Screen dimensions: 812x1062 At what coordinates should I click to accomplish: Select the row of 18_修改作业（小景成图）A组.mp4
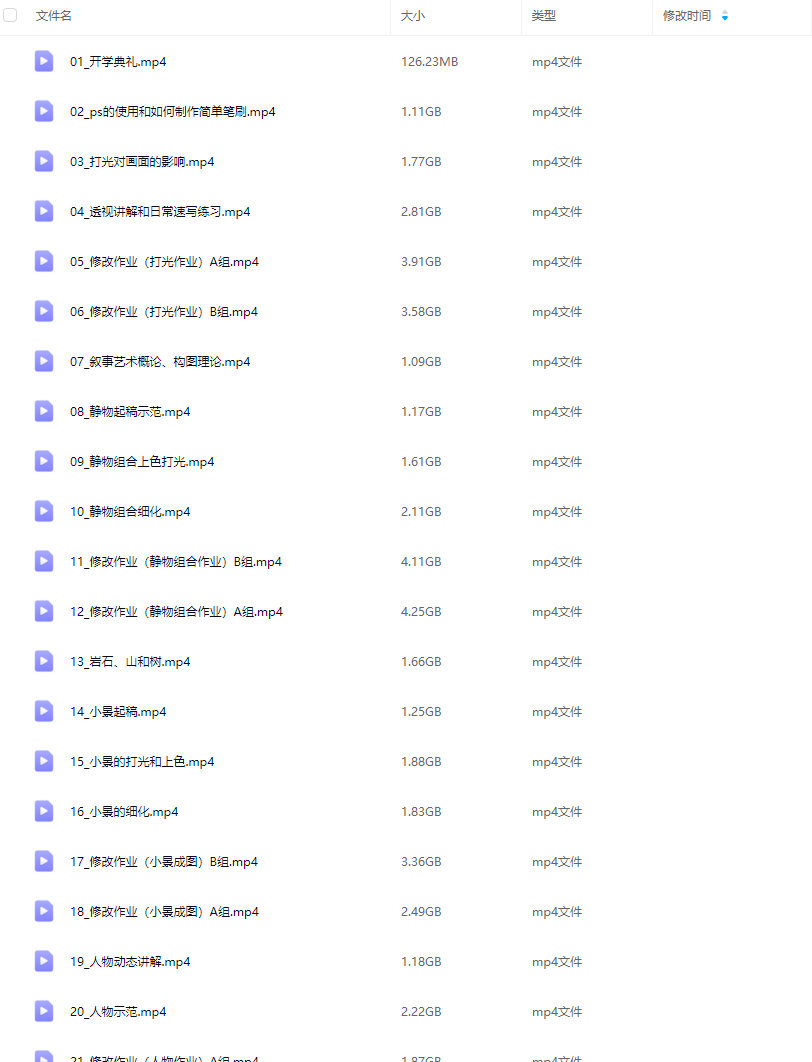click(406, 912)
